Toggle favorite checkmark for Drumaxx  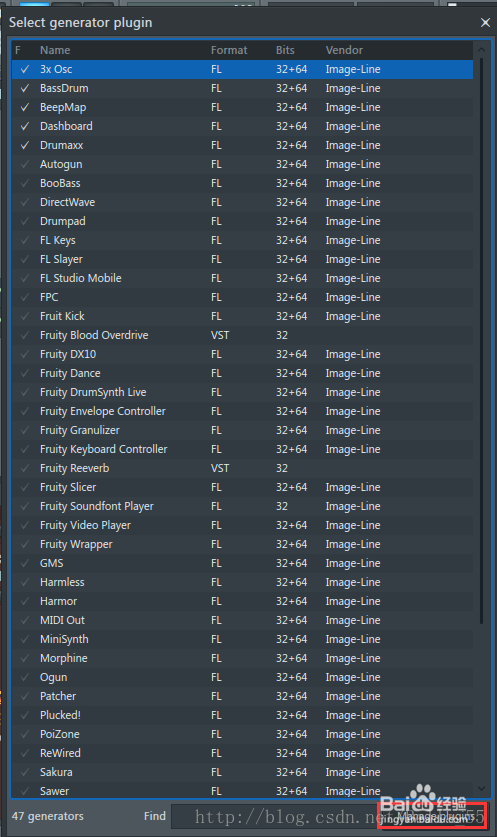(25, 145)
